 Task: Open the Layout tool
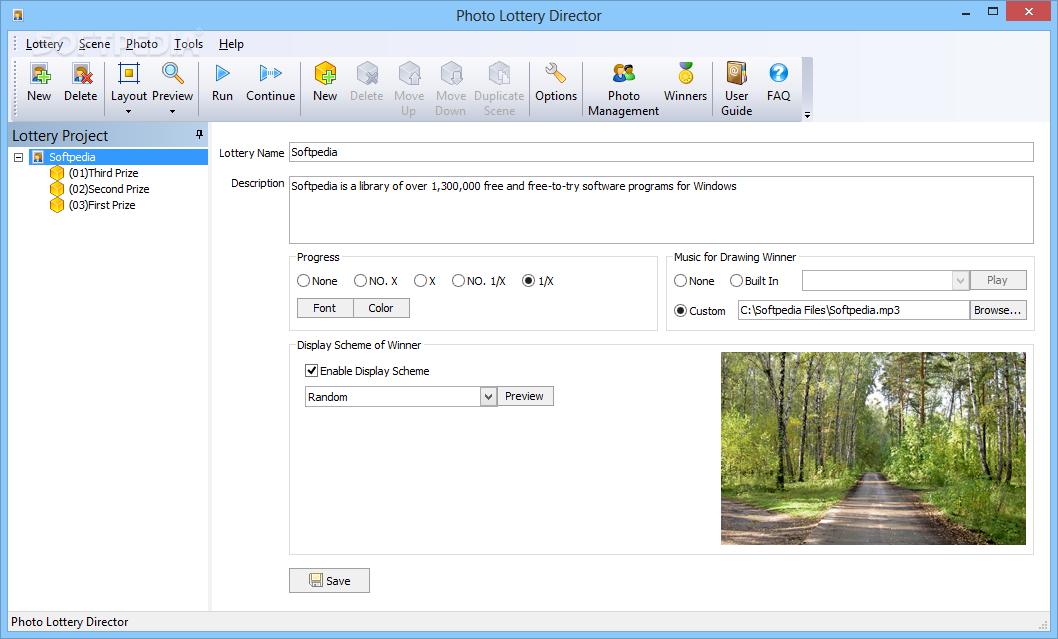pos(128,74)
